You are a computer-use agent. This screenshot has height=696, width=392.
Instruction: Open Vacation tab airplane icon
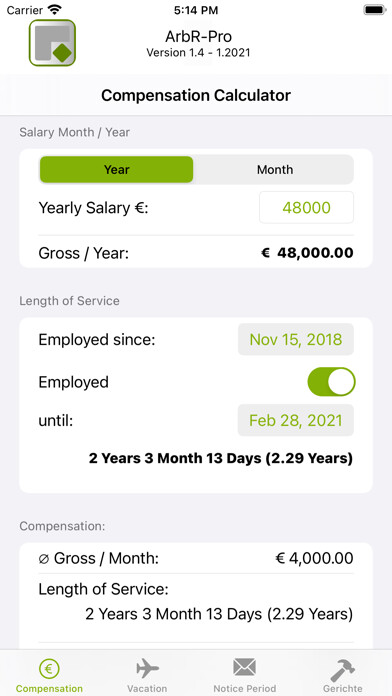point(147,668)
